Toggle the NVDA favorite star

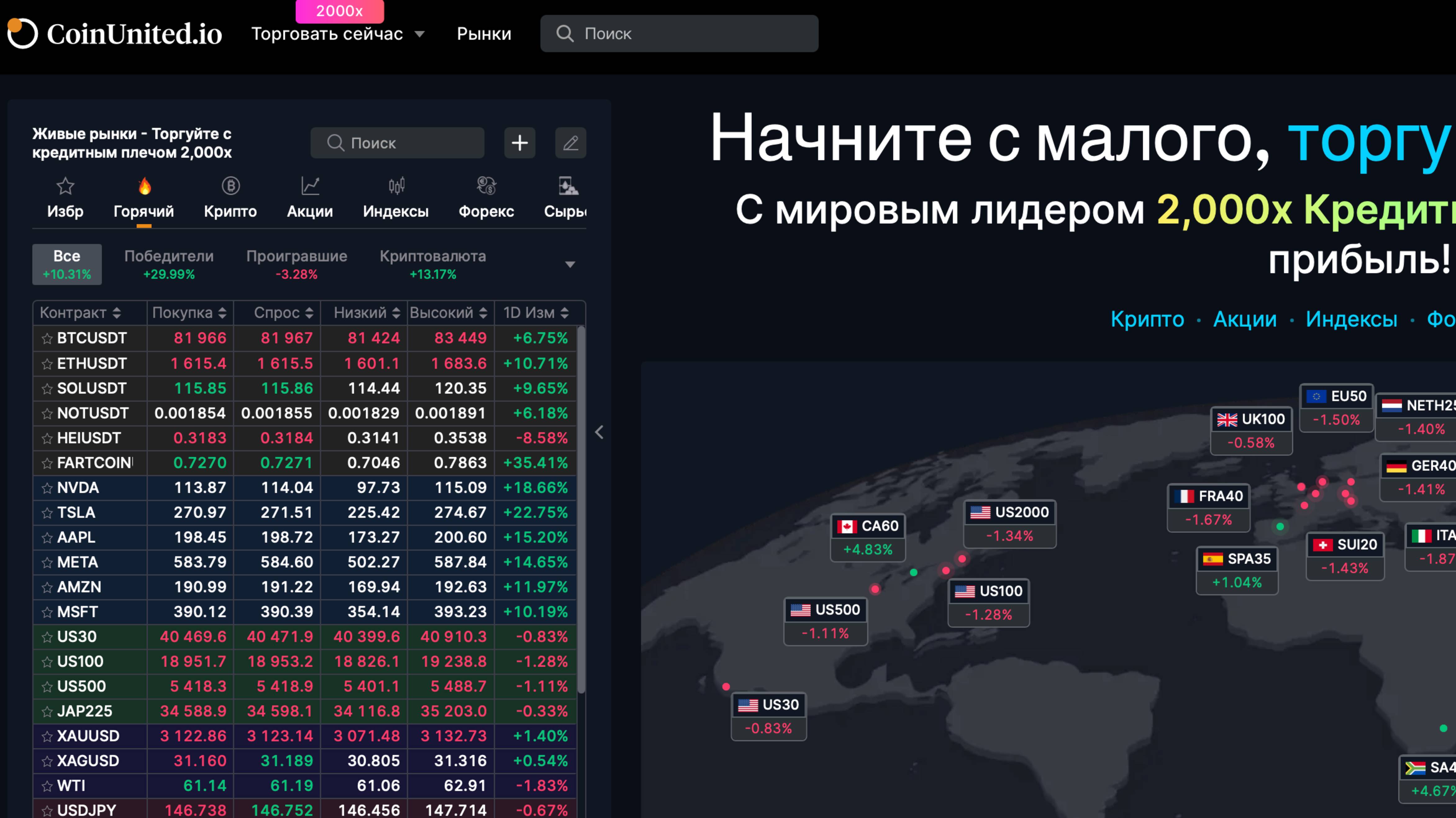(47, 488)
